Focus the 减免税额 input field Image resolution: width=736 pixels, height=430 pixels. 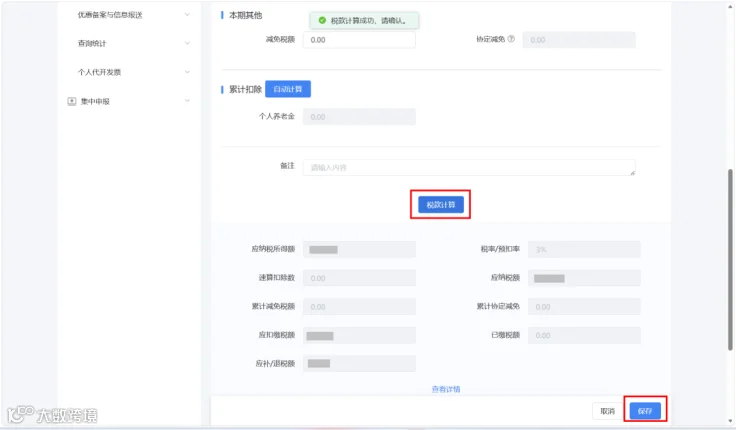[x=359, y=40]
